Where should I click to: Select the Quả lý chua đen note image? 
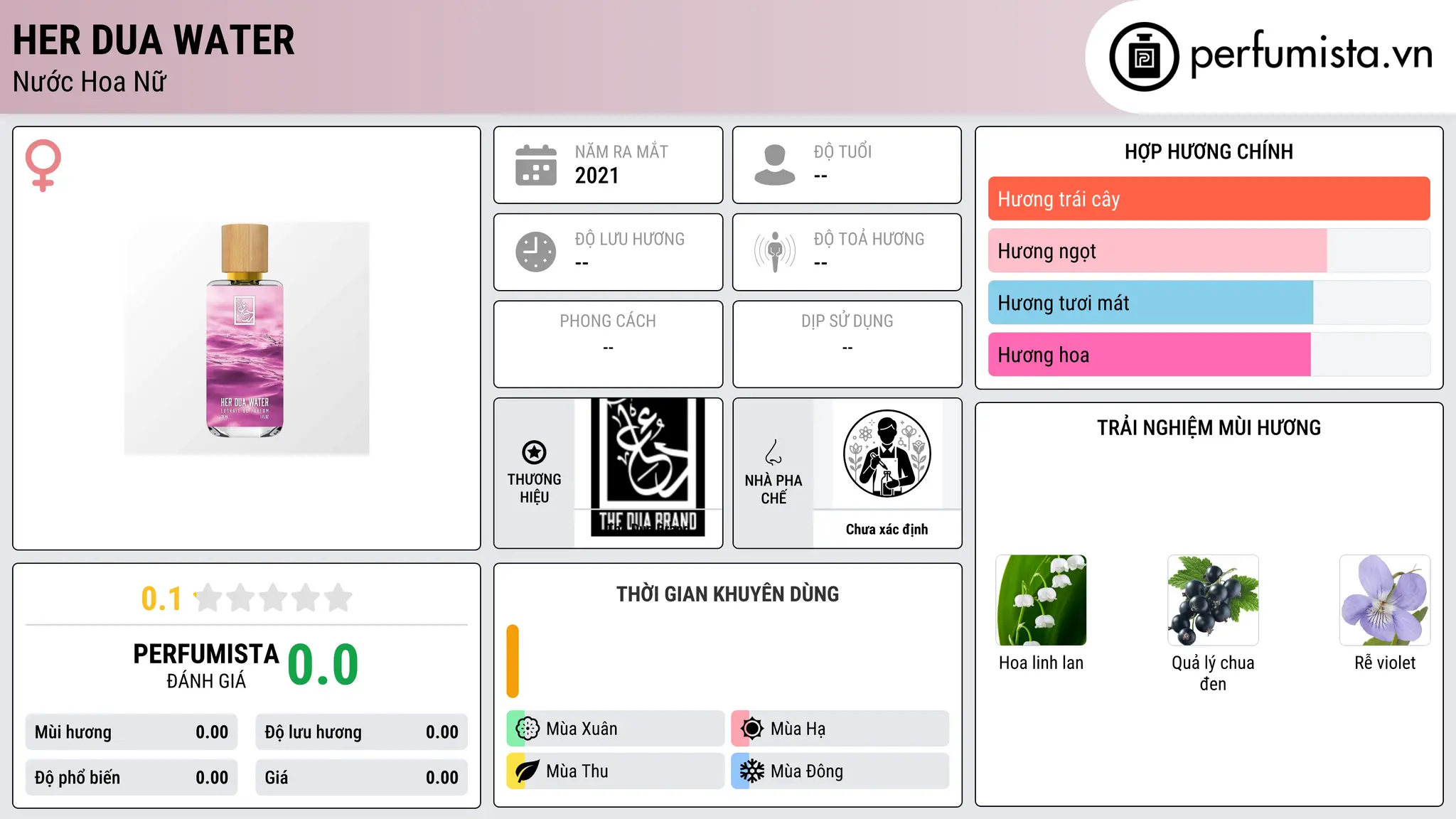[1213, 600]
